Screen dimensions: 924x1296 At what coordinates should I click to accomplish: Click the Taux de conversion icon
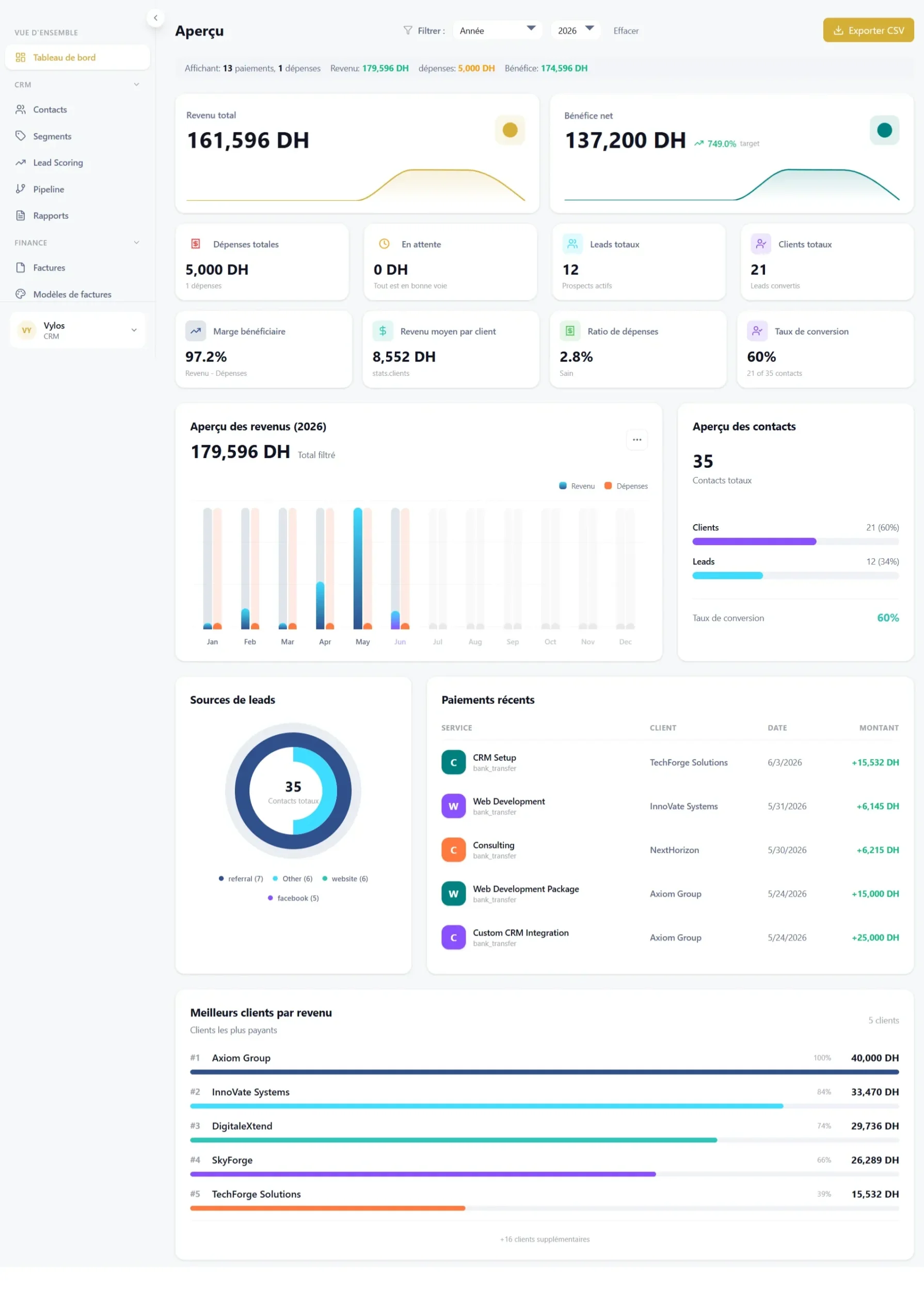click(757, 330)
